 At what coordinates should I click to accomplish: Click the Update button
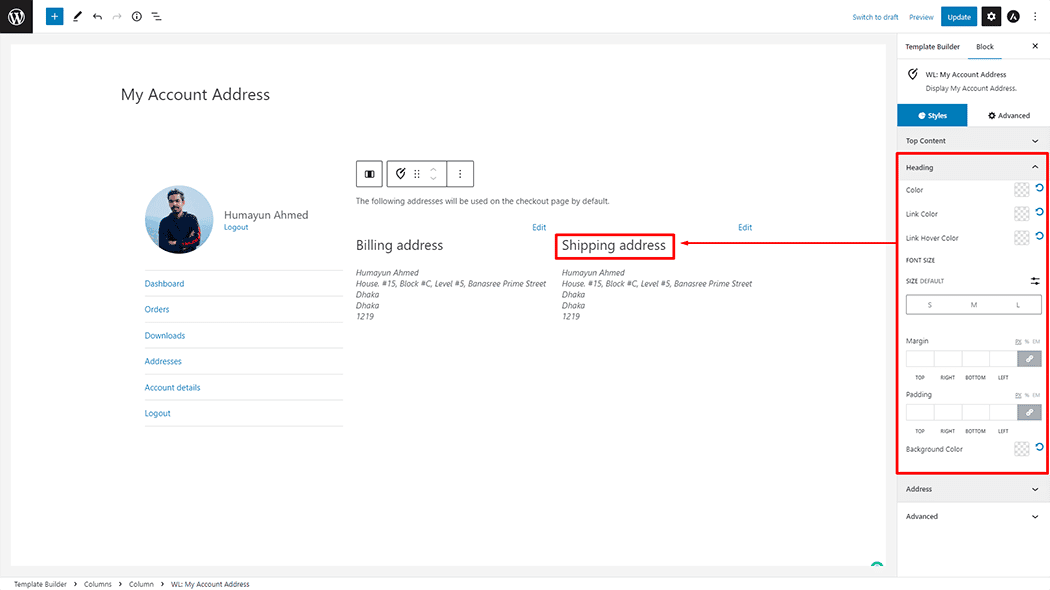point(959,17)
